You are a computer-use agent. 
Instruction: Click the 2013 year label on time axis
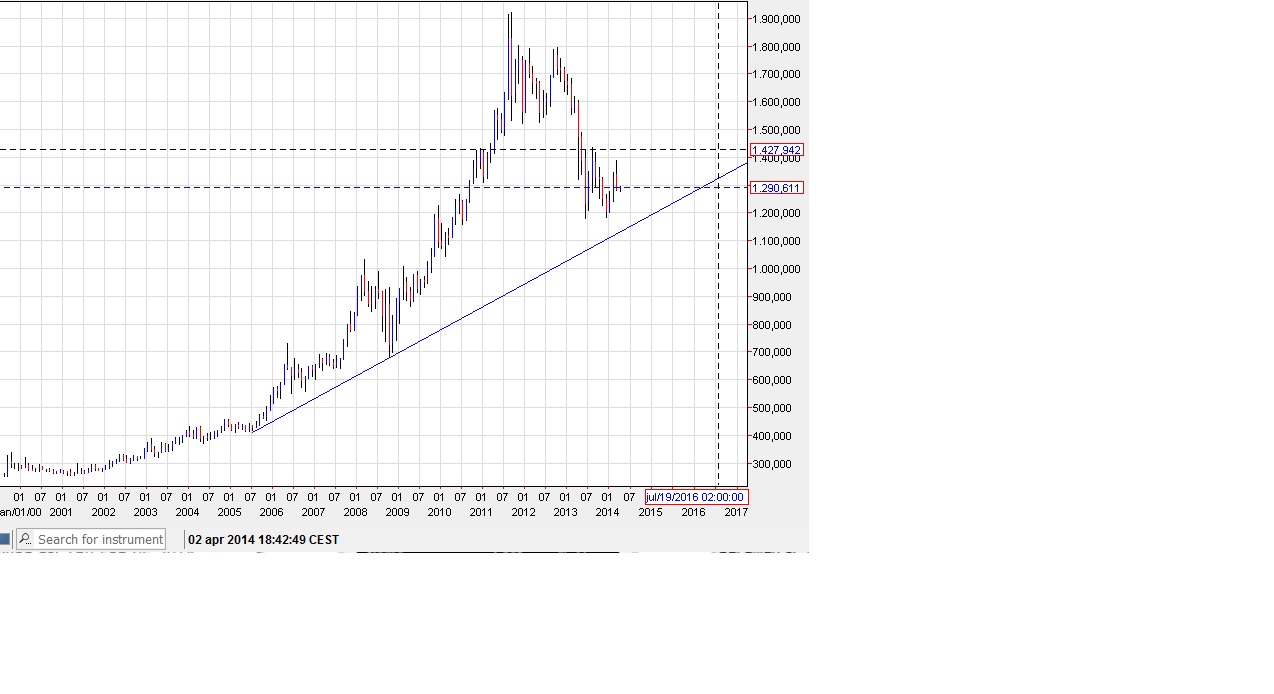tap(565, 512)
